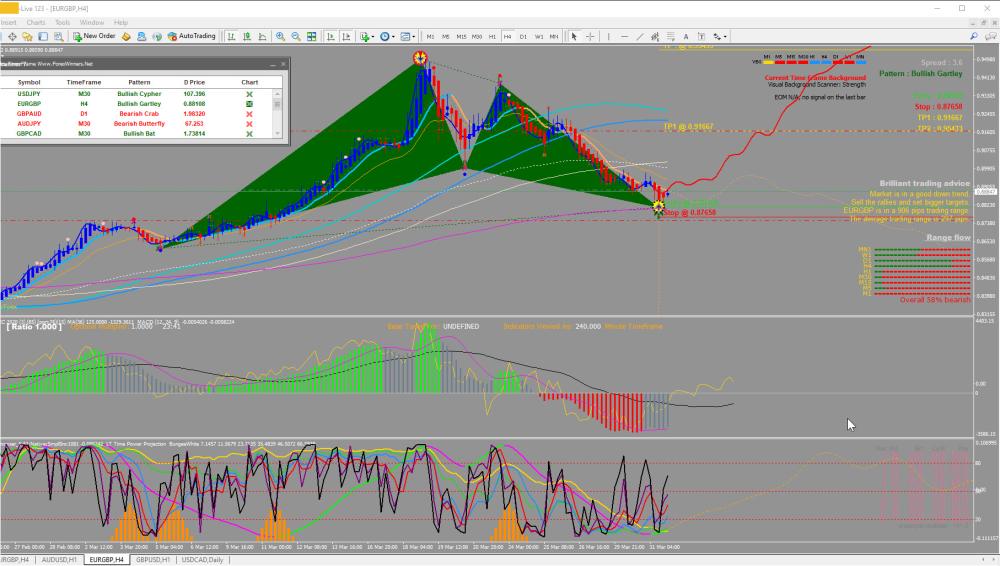Open chart for GBPAUD Bearish Crab row
1000x566 pixels.
coord(249,113)
